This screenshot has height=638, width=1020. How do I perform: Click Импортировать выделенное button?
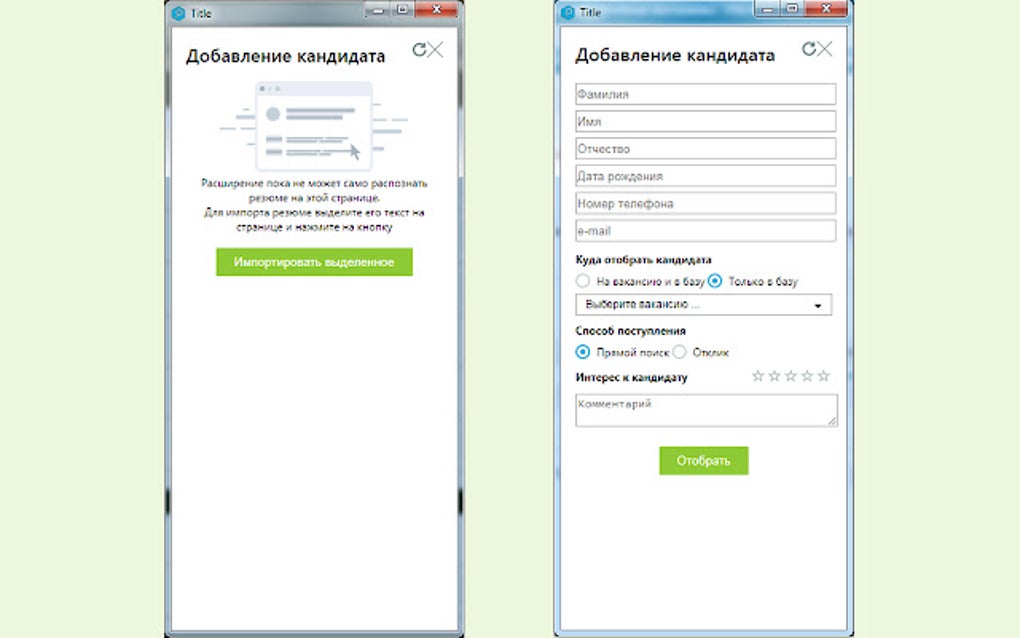click(314, 262)
